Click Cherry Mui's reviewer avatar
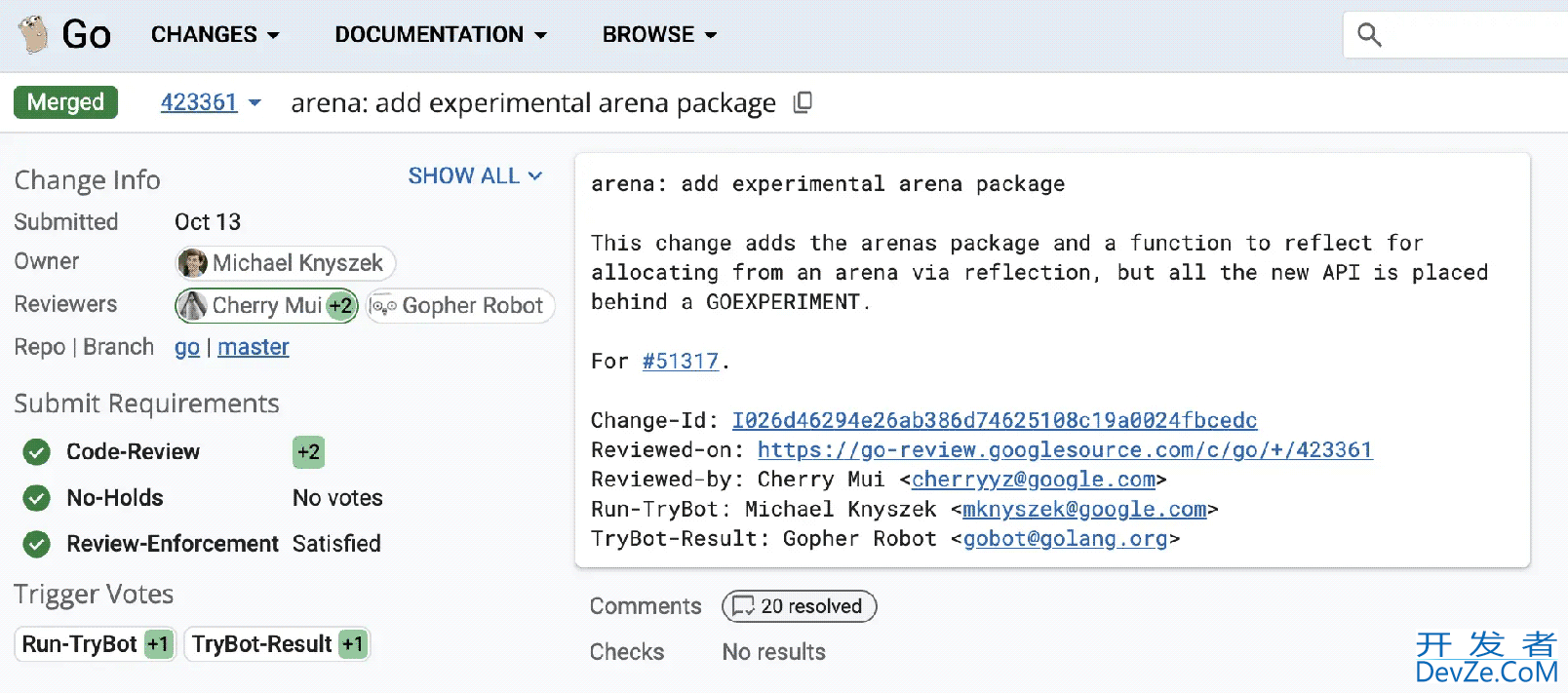 click(x=193, y=305)
